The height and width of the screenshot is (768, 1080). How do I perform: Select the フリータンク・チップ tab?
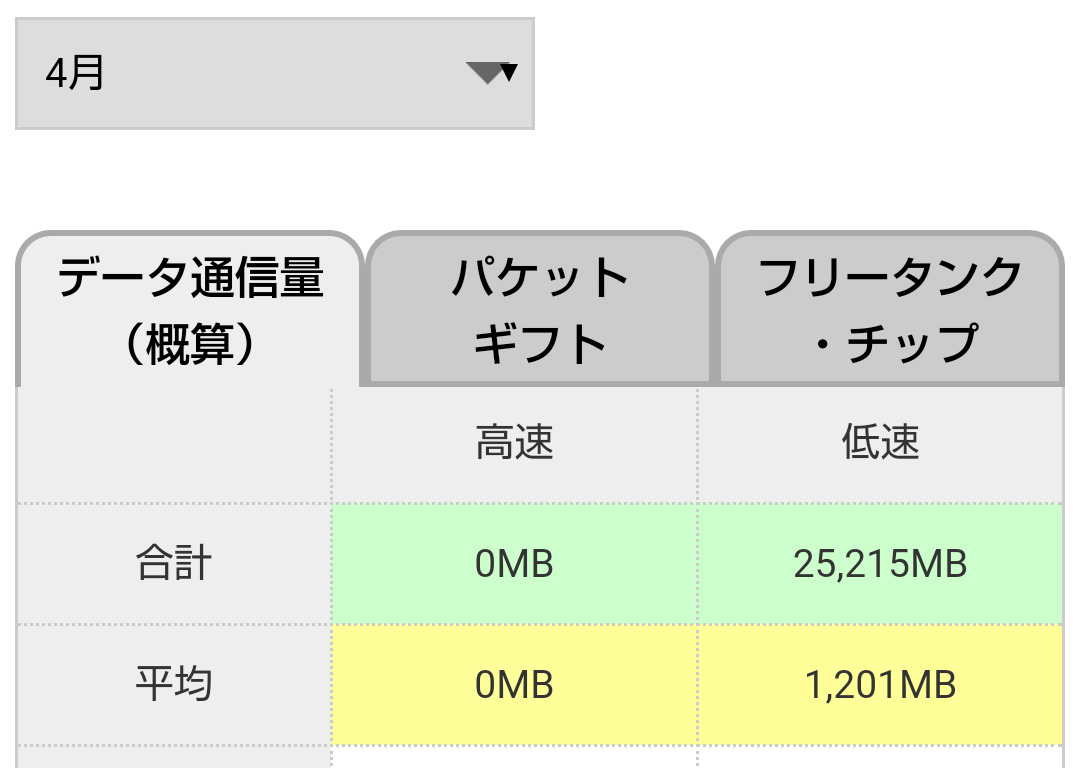click(x=890, y=310)
